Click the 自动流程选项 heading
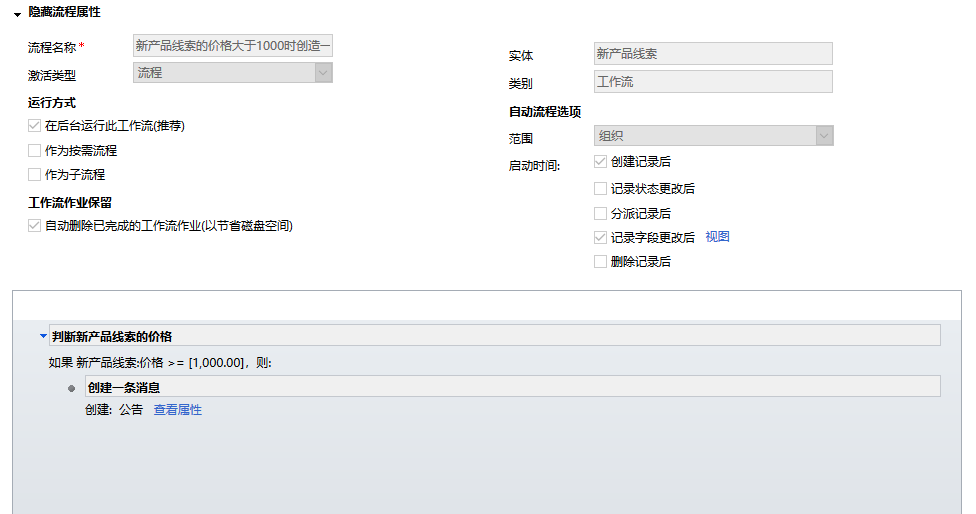 pos(545,112)
